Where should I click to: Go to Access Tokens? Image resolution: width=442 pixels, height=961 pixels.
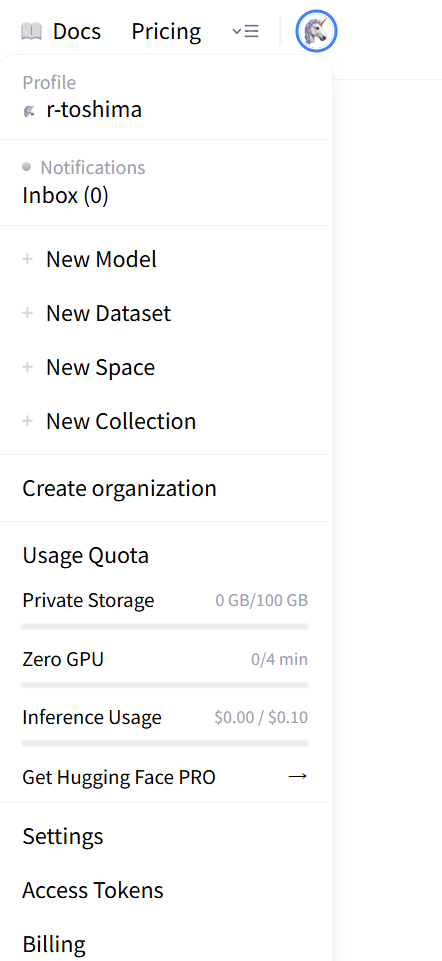[93, 890]
